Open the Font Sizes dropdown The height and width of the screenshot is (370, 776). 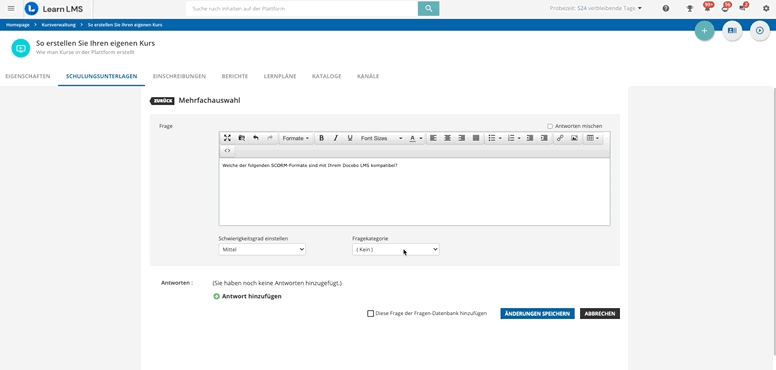pyautogui.click(x=381, y=138)
